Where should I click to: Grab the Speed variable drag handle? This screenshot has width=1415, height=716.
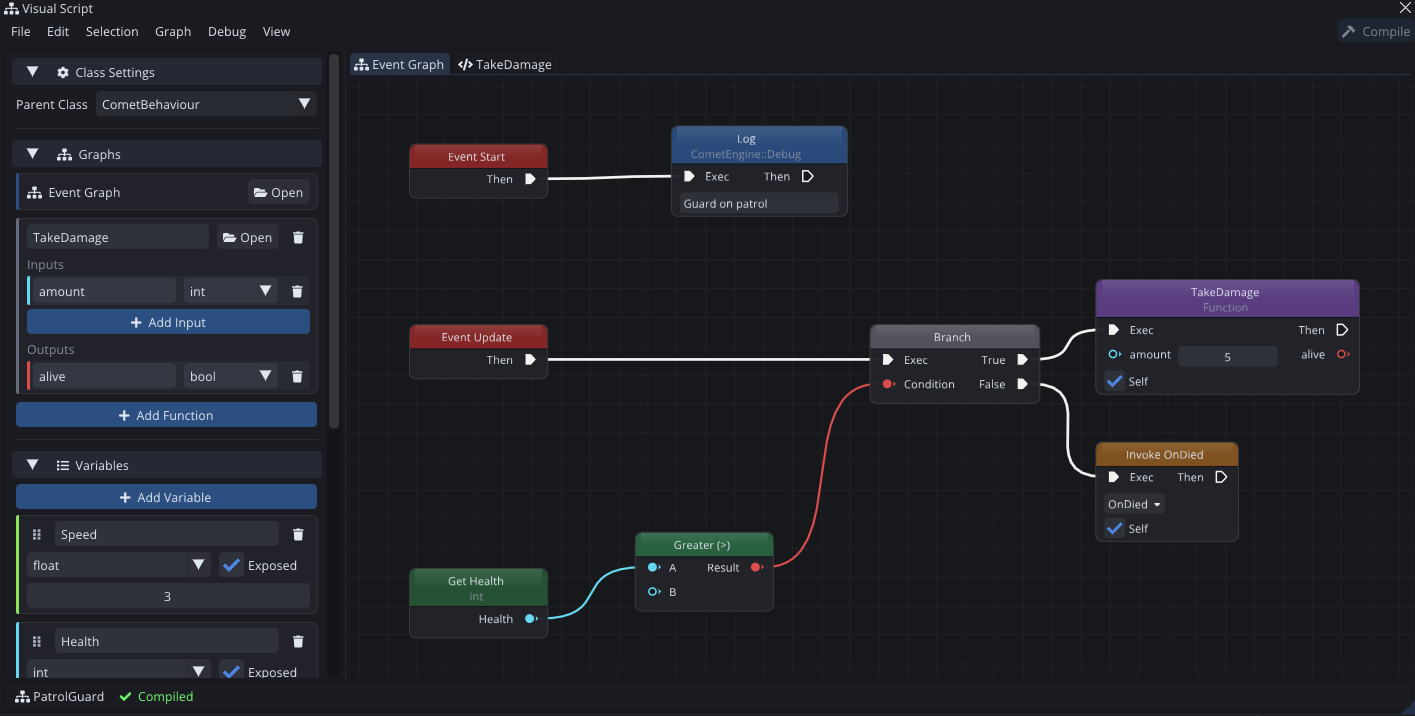coord(37,534)
